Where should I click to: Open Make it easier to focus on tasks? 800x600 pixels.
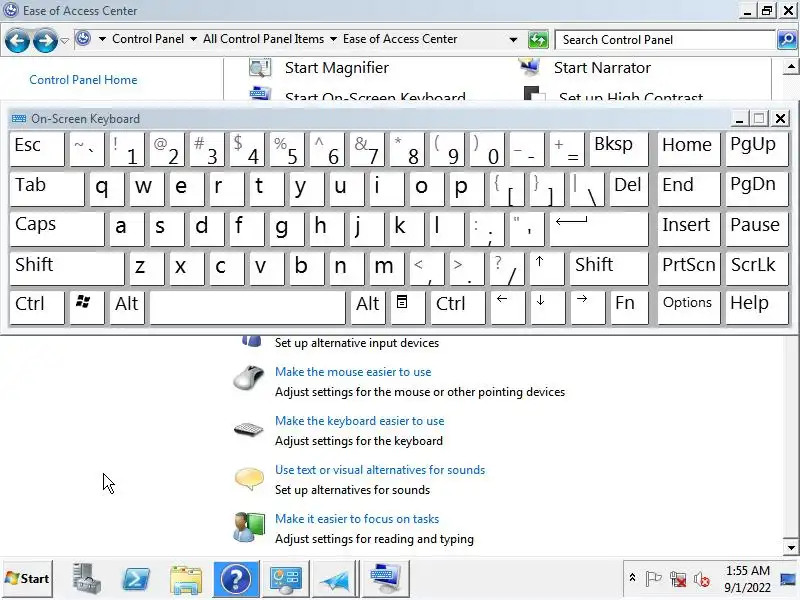click(x=357, y=519)
